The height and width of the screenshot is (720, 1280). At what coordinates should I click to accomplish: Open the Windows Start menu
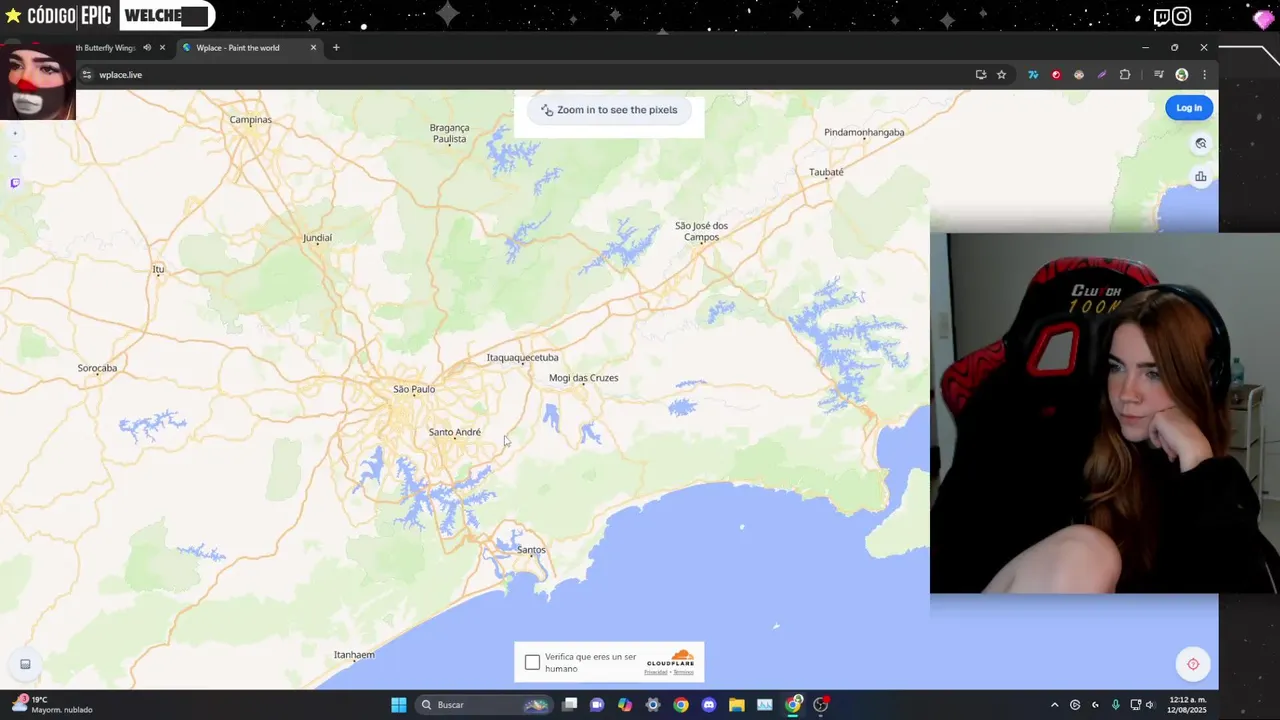[x=398, y=705]
